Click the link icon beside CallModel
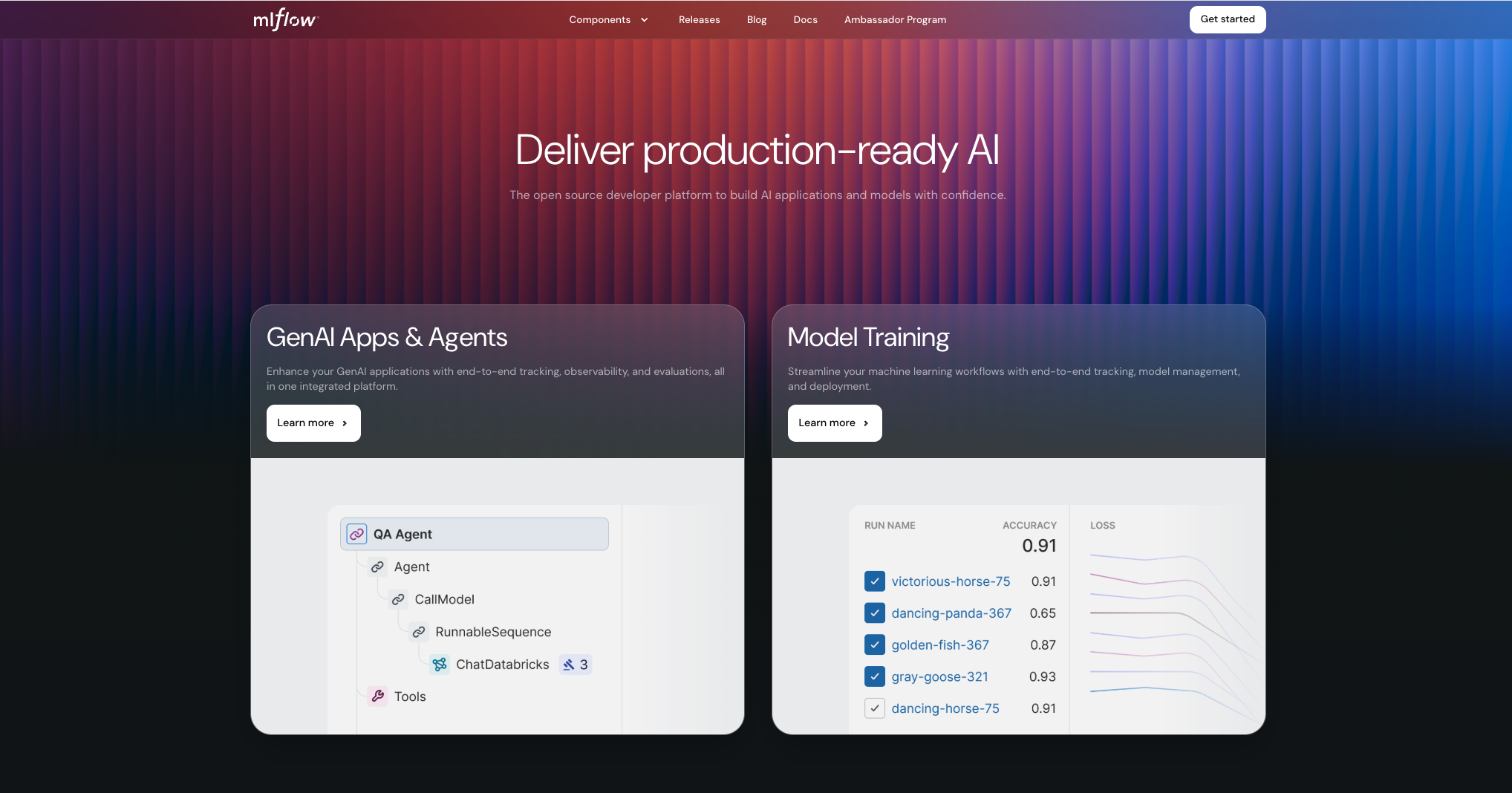This screenshot has width=1512, height=793. (x=399, y=599)
